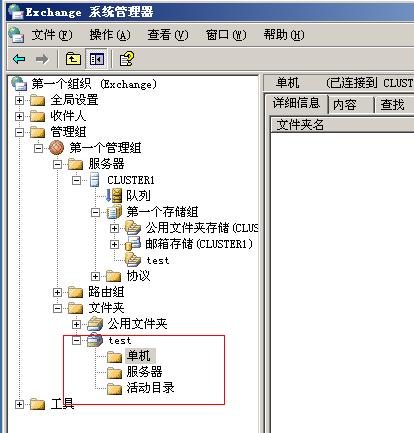Click the 第一个管理组 administrative group icon
The image size is (414, 433).
pos(57,148)
